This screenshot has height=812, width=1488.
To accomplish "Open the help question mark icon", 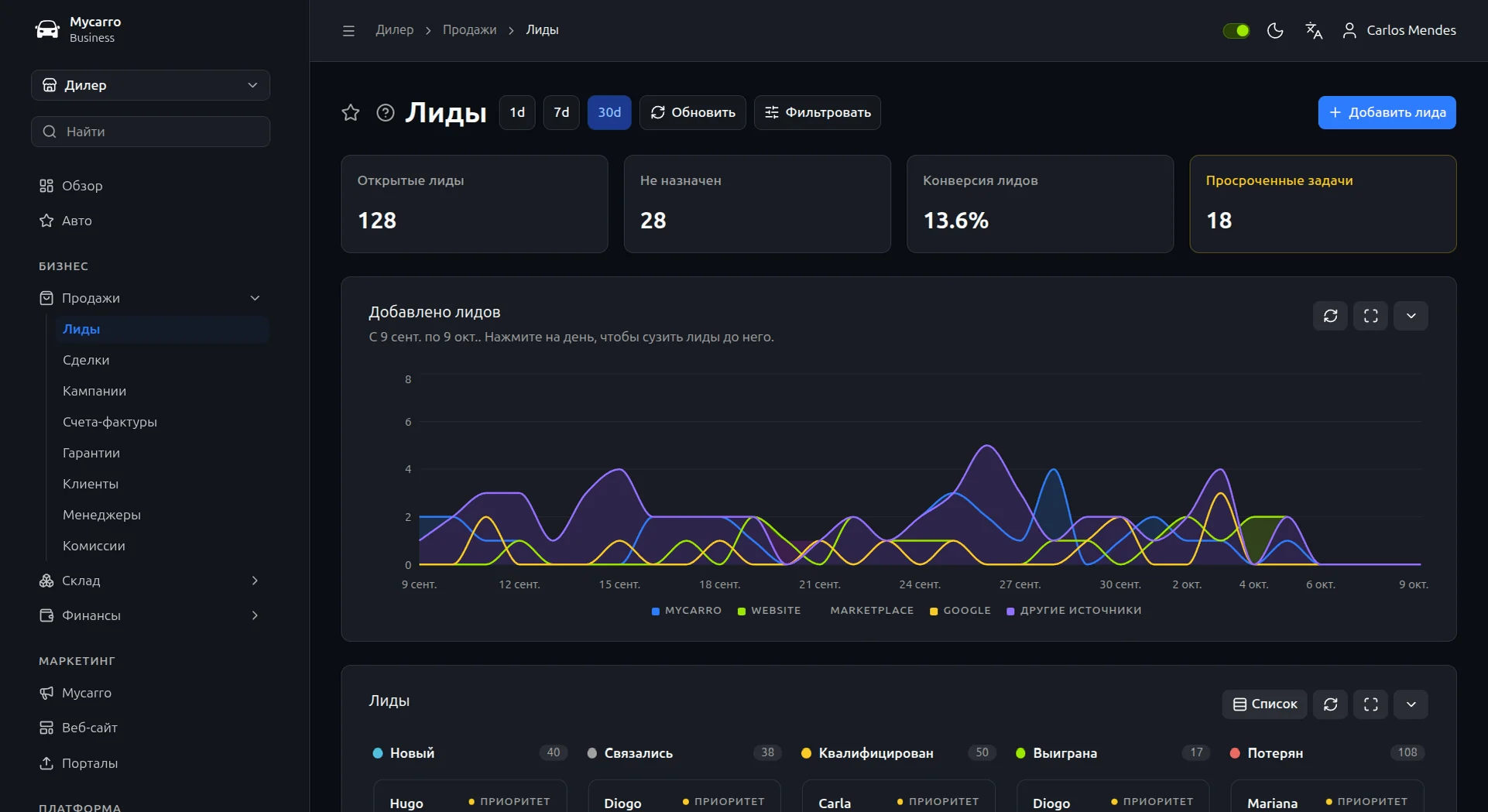I will [x=386, y=112].
